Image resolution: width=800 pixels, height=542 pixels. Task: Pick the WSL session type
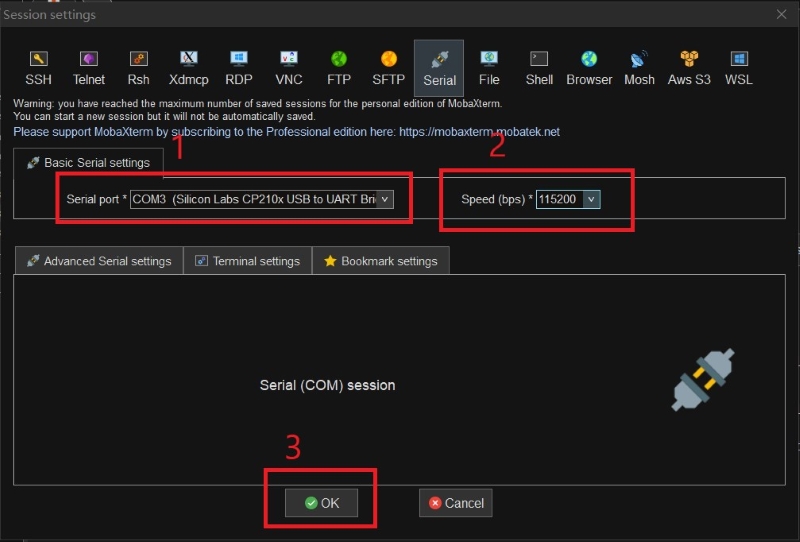[x=739, y=68]
